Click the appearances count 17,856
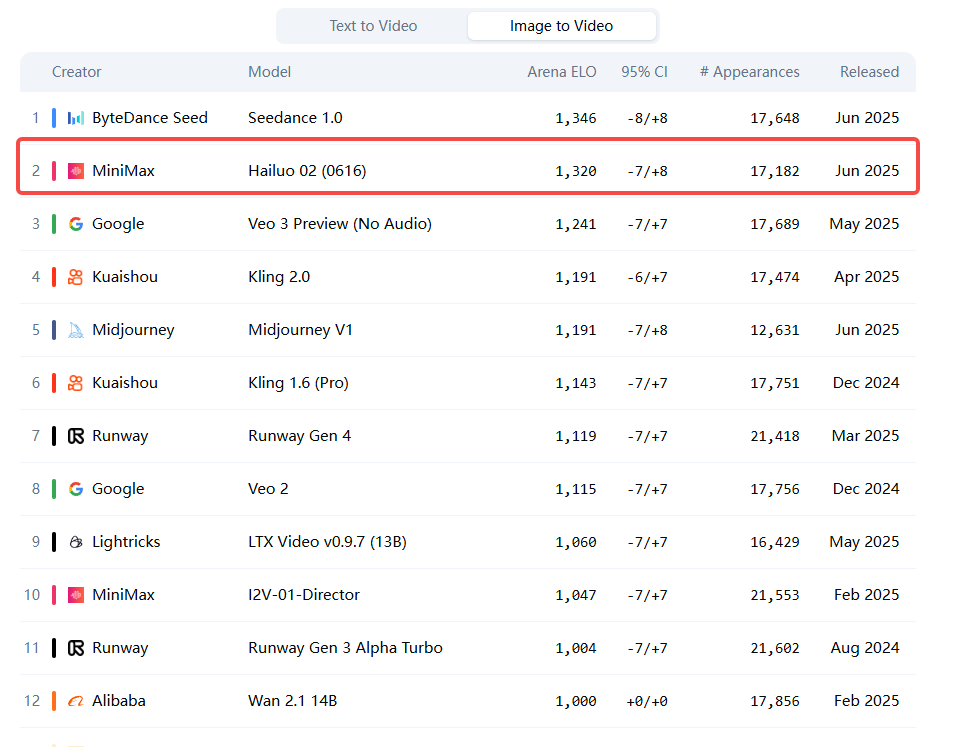 (774, 700)
